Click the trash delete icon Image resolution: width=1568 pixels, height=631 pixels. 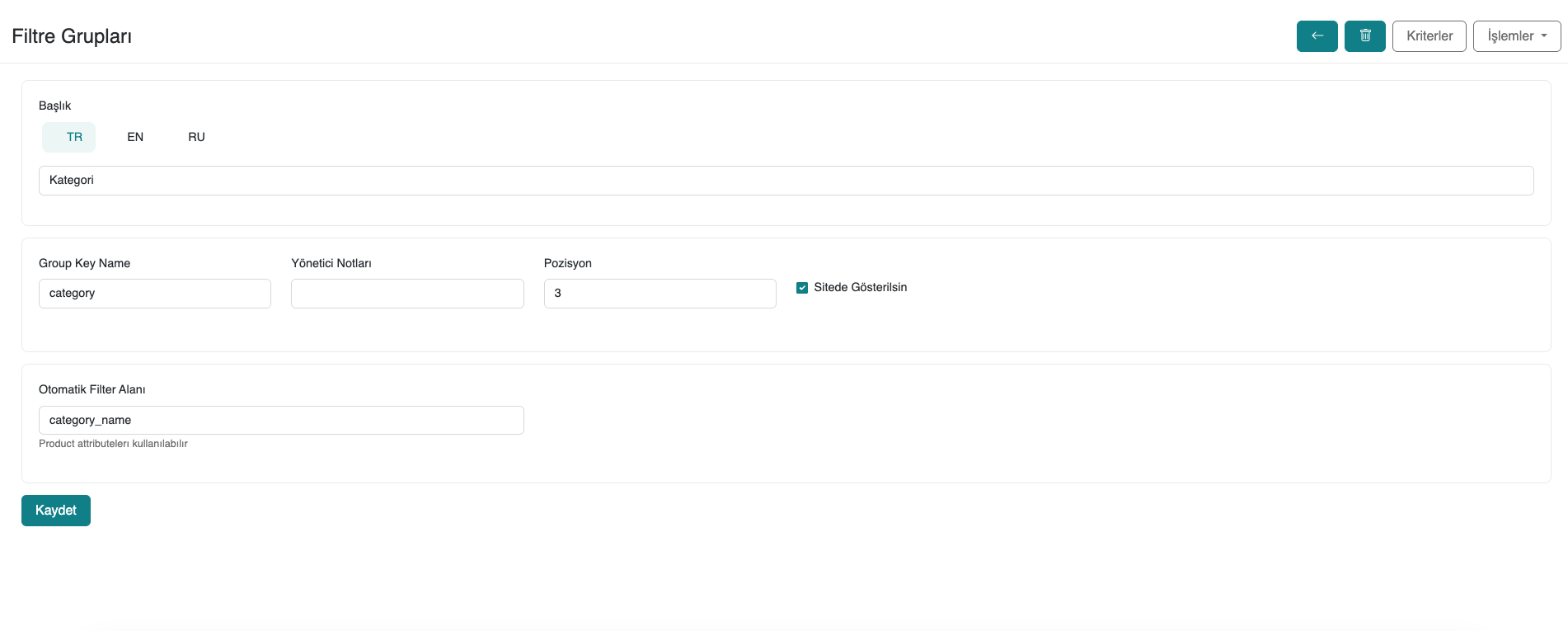[x=1364, y=36]
